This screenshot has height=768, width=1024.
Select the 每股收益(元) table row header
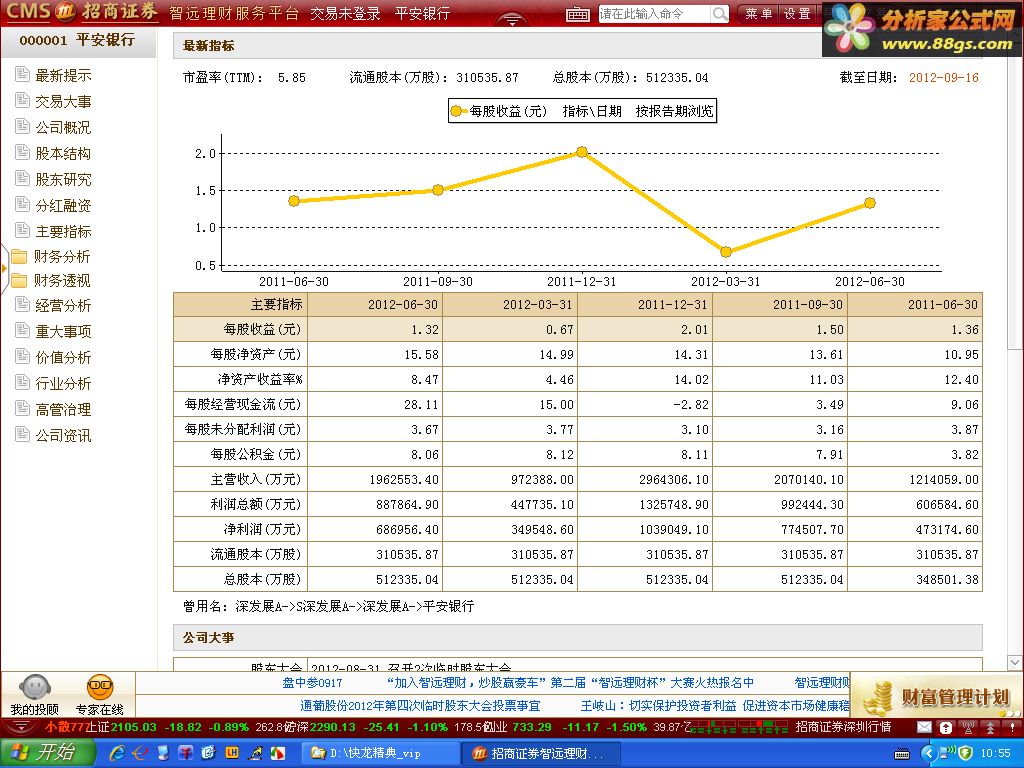(240, 329)
